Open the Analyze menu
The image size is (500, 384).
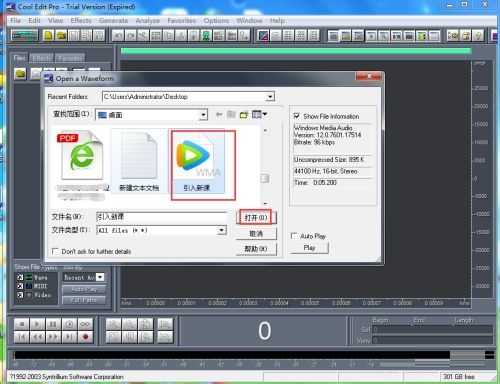coord(148,21)
